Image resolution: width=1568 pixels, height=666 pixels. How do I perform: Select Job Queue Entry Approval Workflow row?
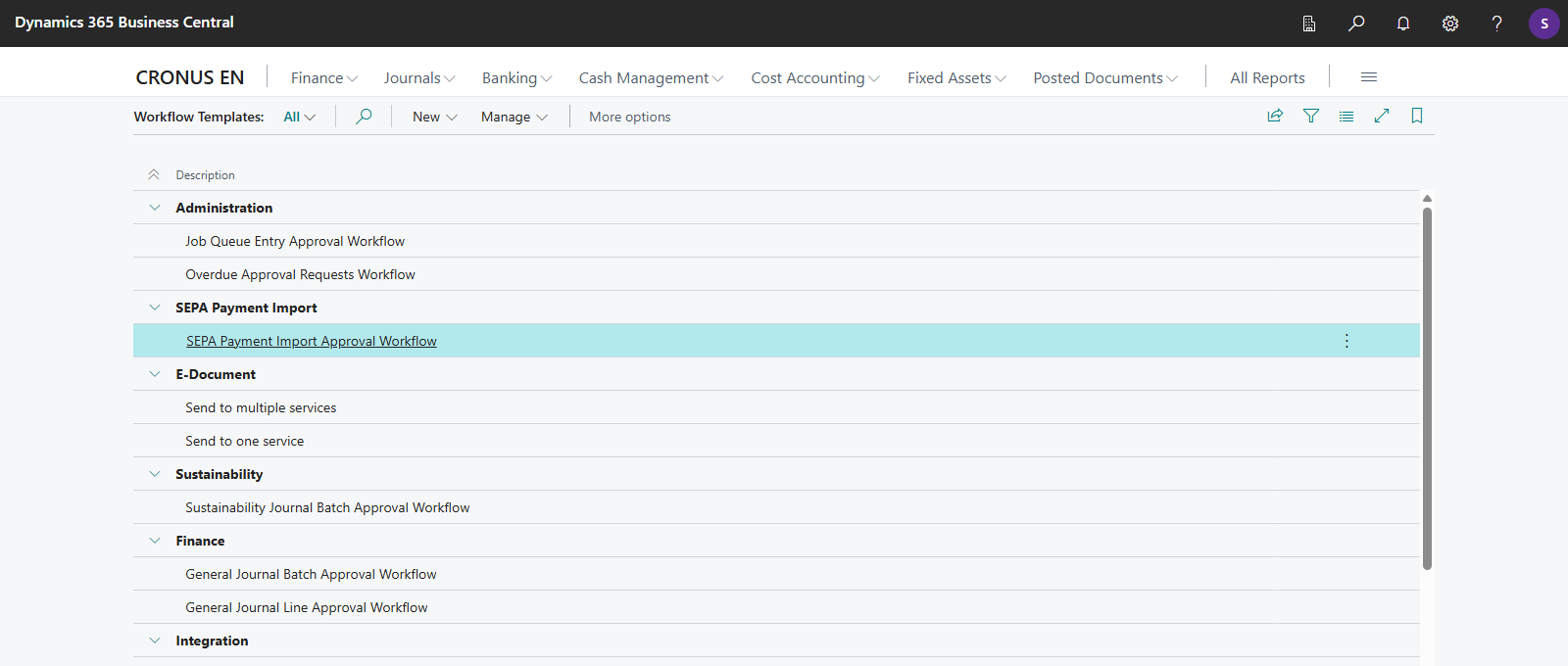[x=776, y=241]
